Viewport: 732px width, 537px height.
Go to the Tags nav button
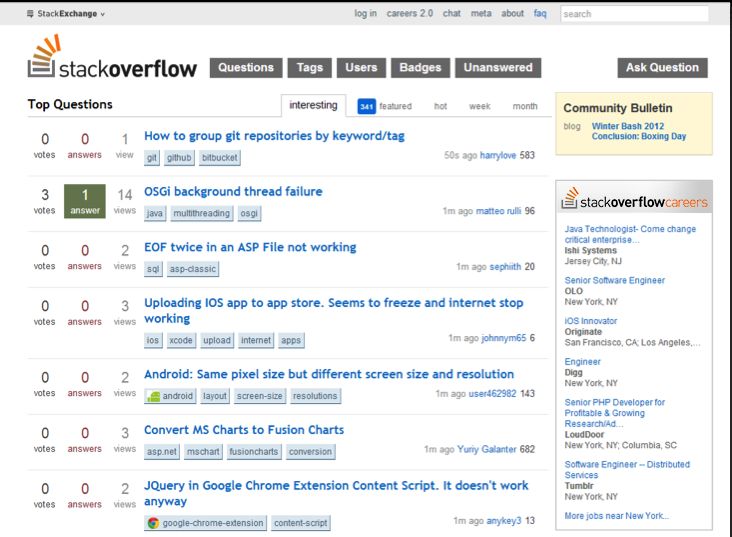click(x=310, y=68)
